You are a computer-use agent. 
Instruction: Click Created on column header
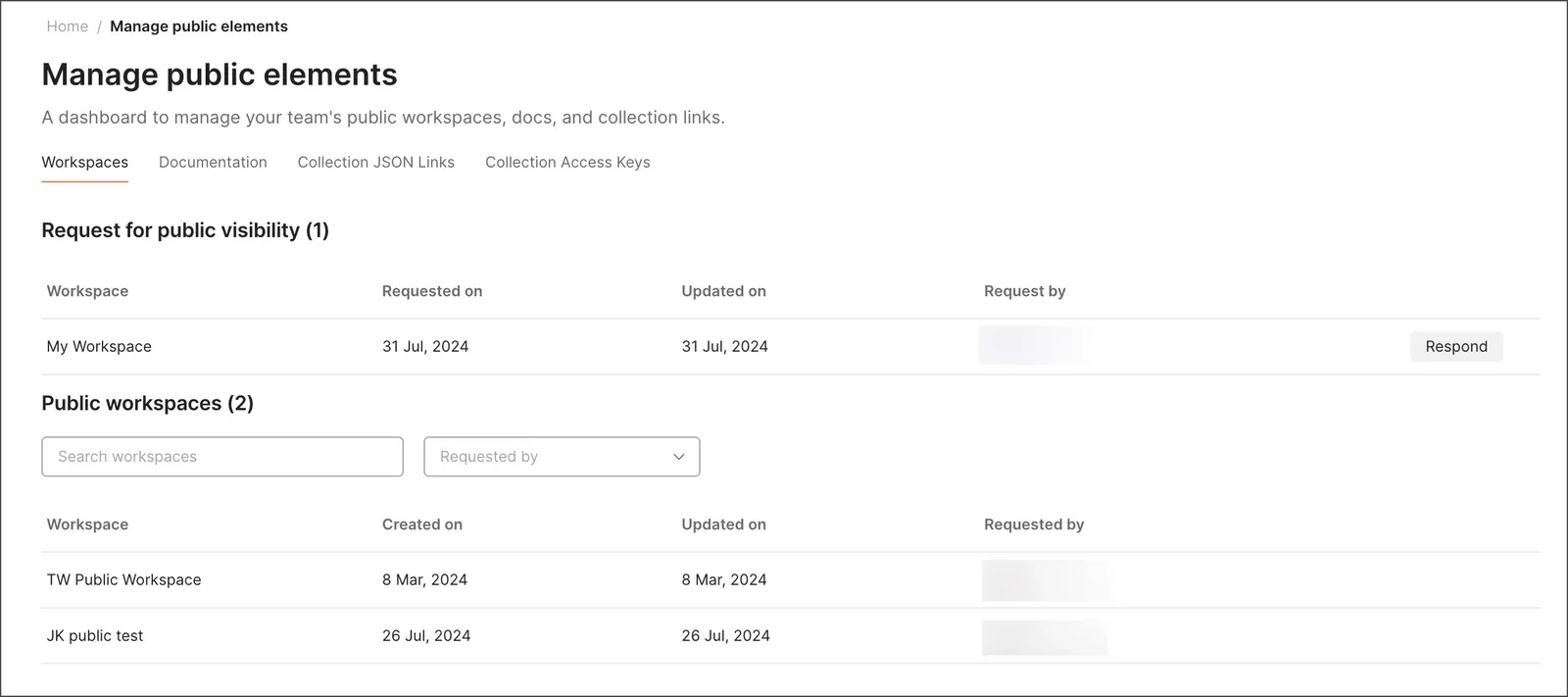(422, 524)
